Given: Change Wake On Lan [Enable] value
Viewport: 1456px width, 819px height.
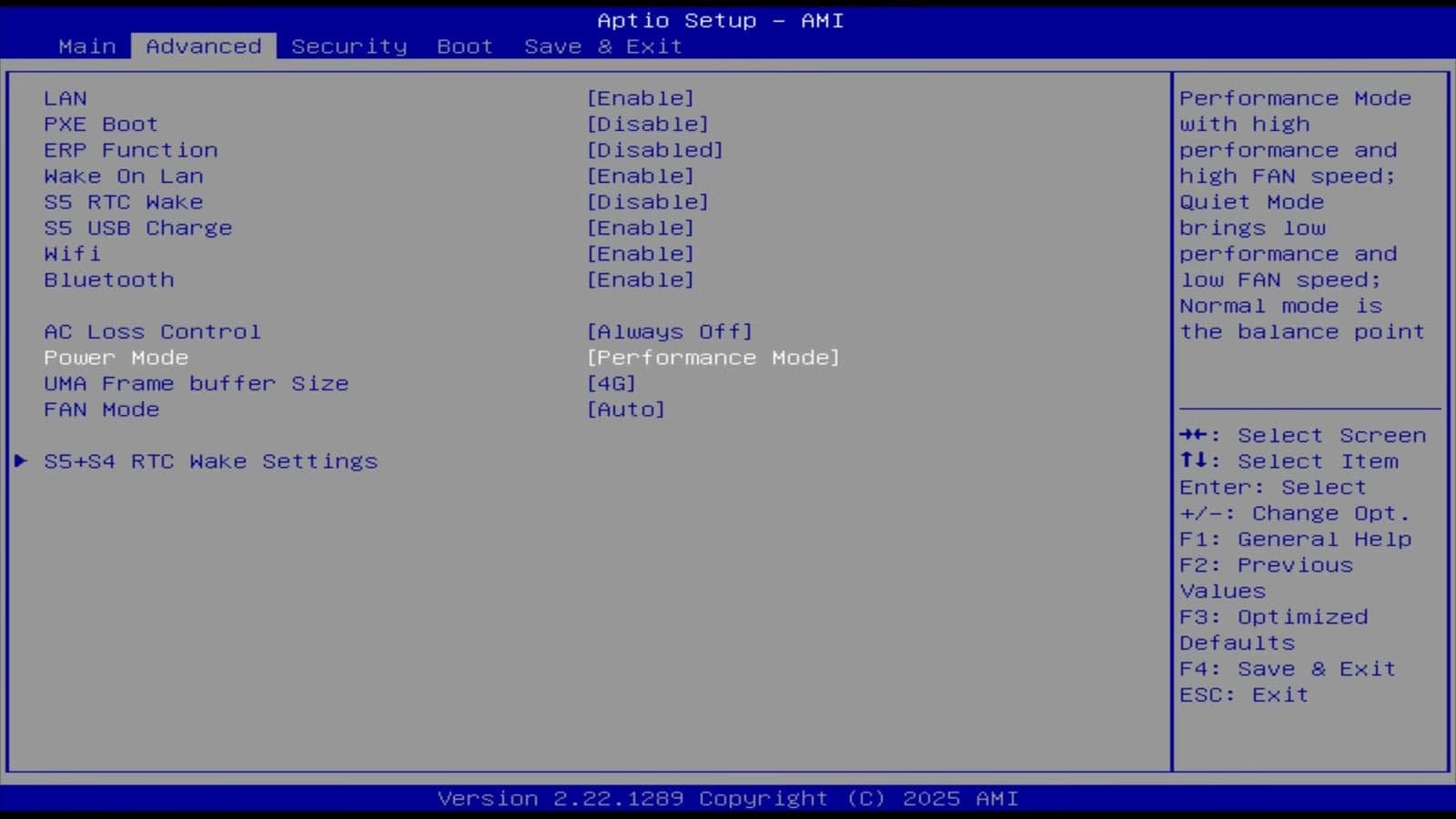Looking at the screenshot, I should (x=641, y=176).
